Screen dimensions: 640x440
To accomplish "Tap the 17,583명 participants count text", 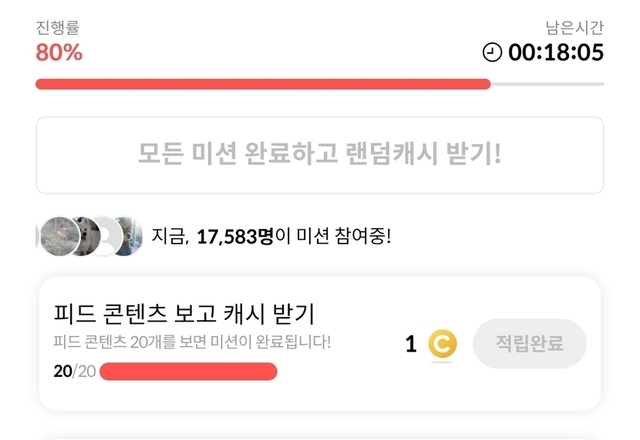I will pyautogui.click(x=238, y=237).
